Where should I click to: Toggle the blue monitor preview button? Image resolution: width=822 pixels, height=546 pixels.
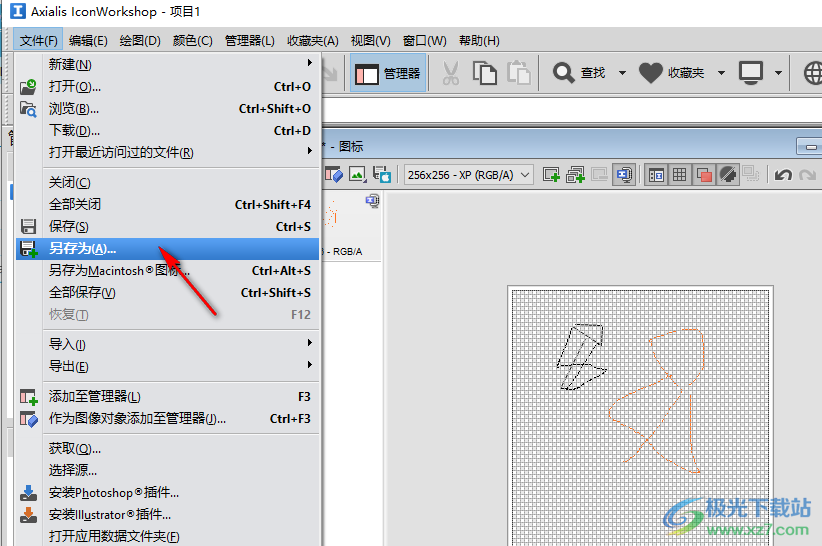coord(624,174)
